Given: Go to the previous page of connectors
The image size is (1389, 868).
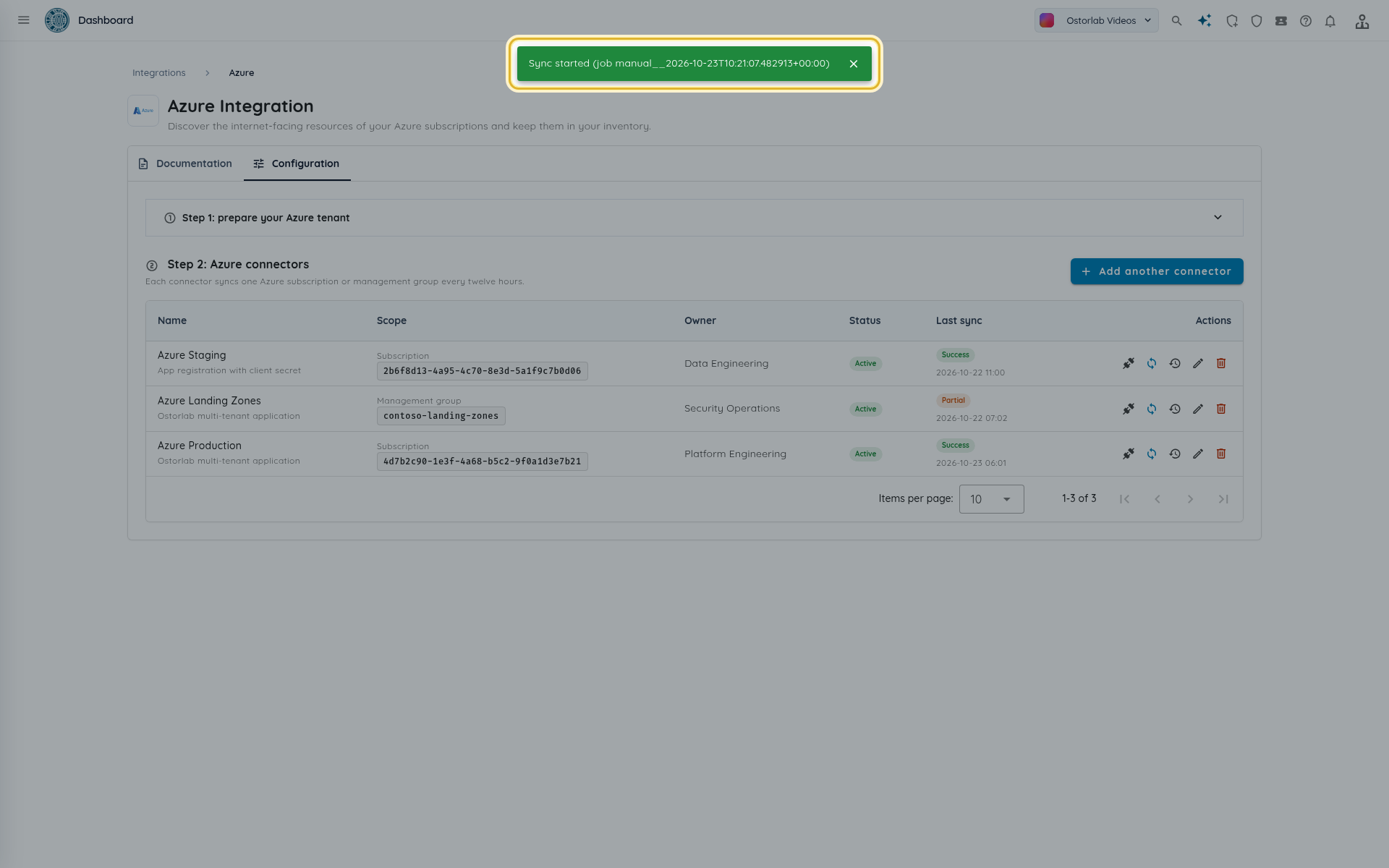Looking at the screenshot, I should [1157, 499].
